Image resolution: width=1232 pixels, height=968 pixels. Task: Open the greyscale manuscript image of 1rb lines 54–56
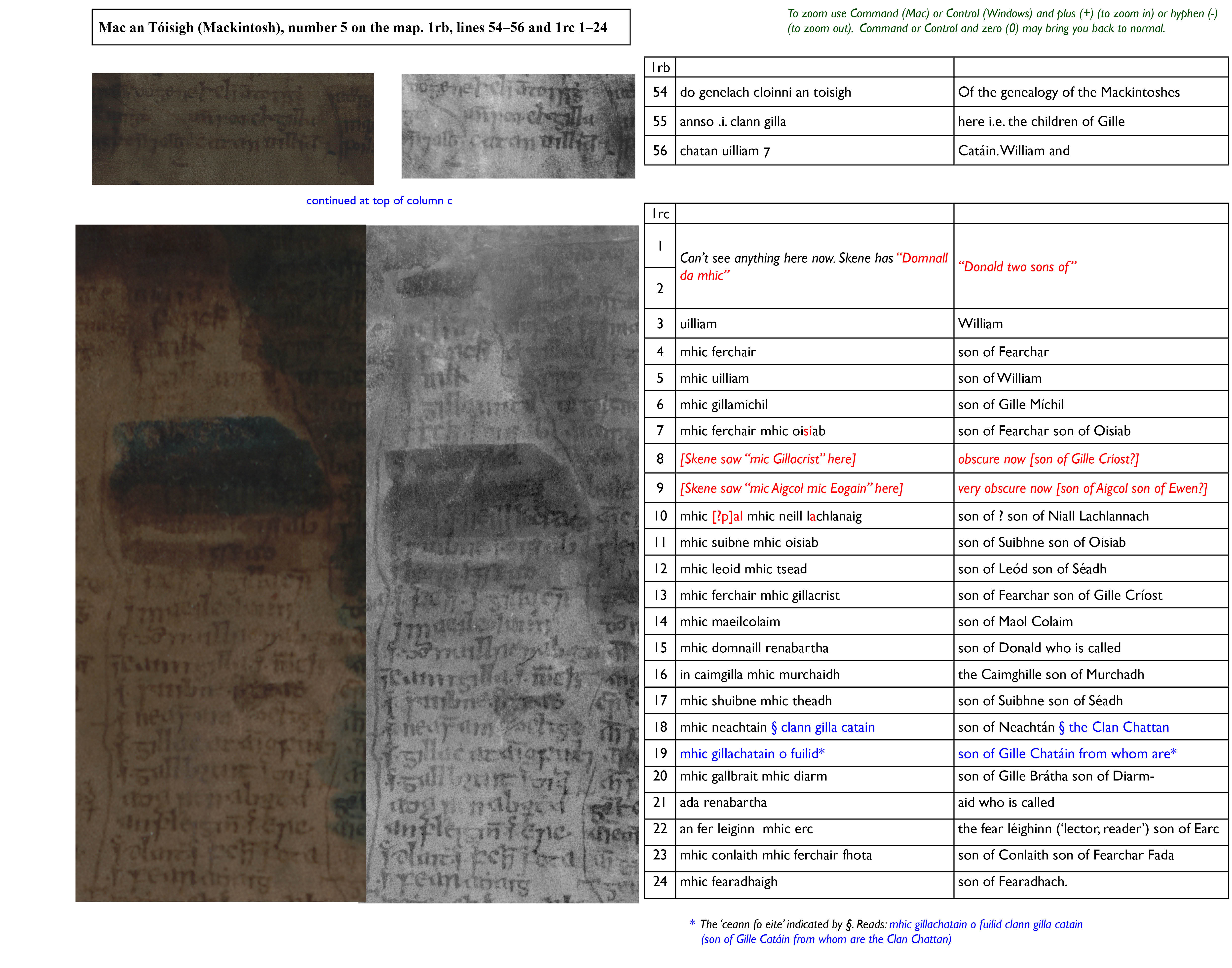click(x=518, y=126)
